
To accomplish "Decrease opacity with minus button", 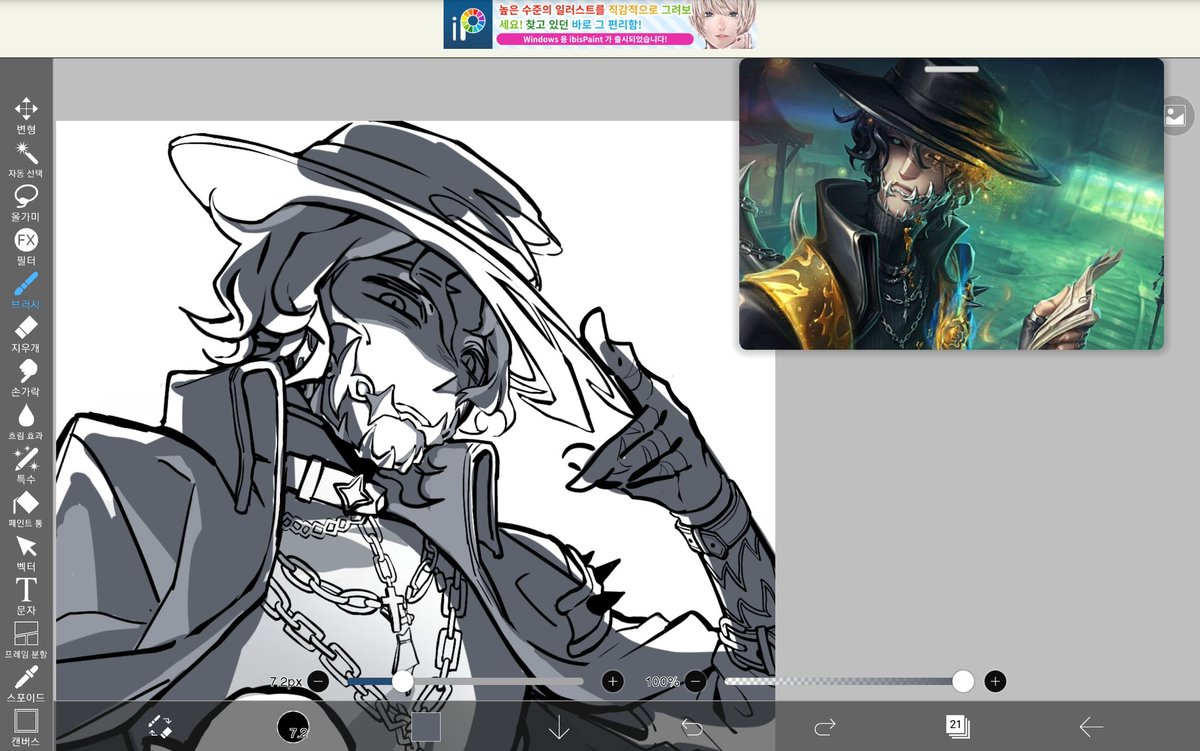I will point(696,681).
